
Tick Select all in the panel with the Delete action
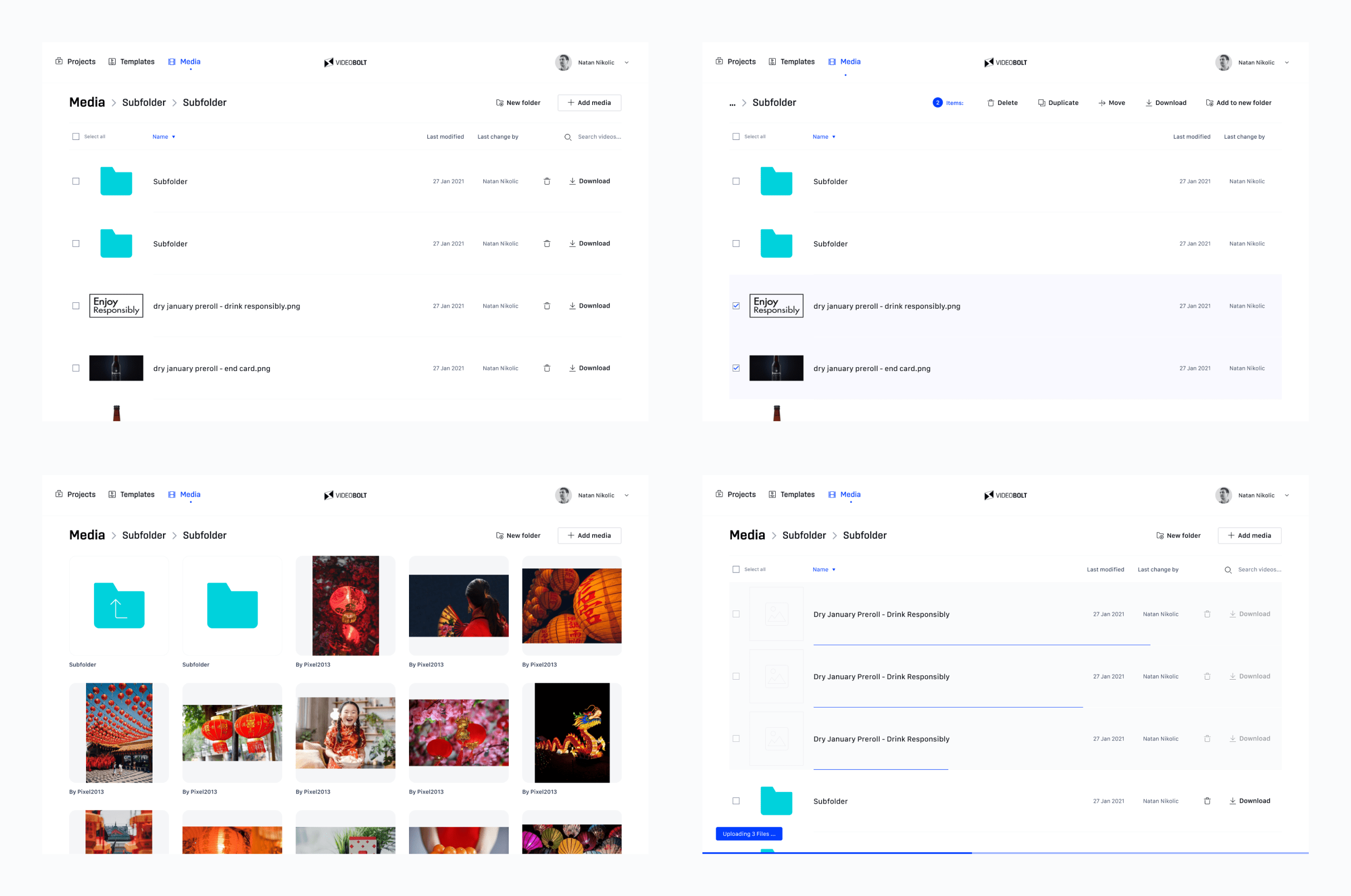pos(736,137)
